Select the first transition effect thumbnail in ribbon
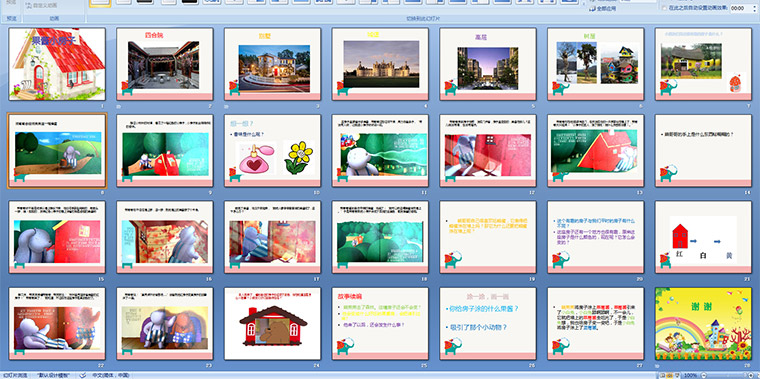 100,2
